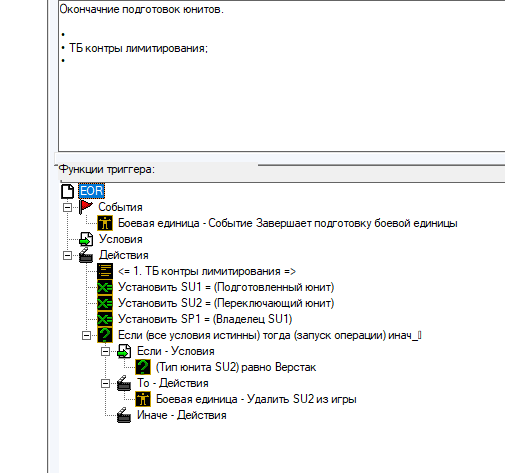Click the question mark icon of Если block

tap(105, 335)
